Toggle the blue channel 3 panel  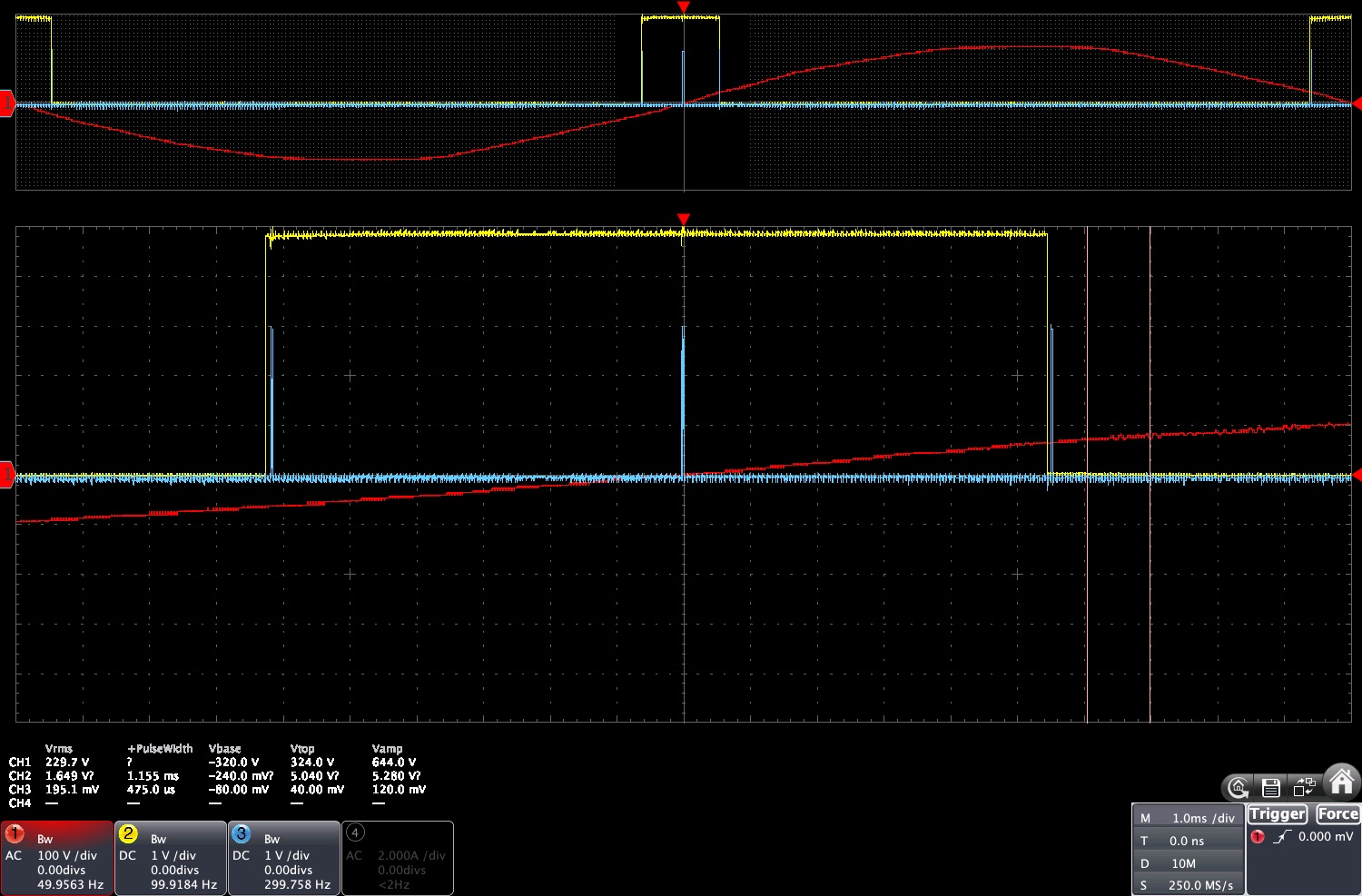[x=283, y=858]
